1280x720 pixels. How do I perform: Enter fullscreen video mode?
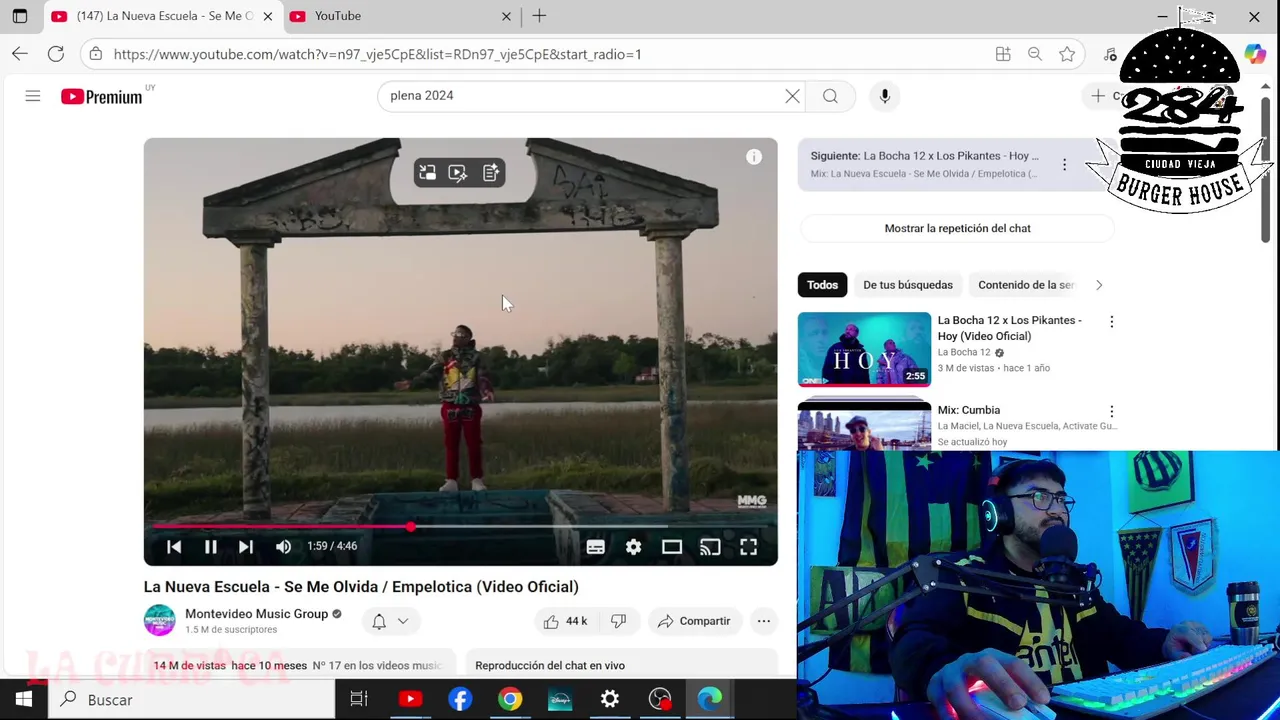click(x=748, y=547)
